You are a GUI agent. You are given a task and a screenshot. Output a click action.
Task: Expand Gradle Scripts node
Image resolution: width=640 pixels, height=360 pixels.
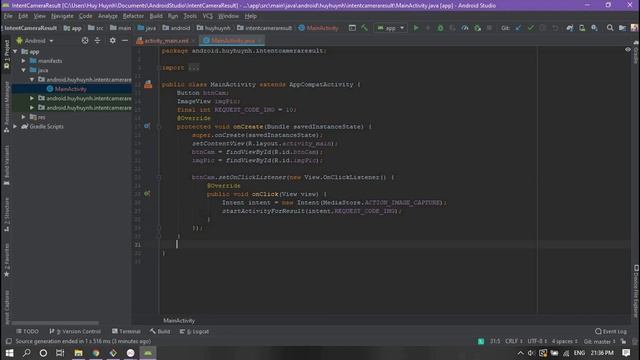16,126
